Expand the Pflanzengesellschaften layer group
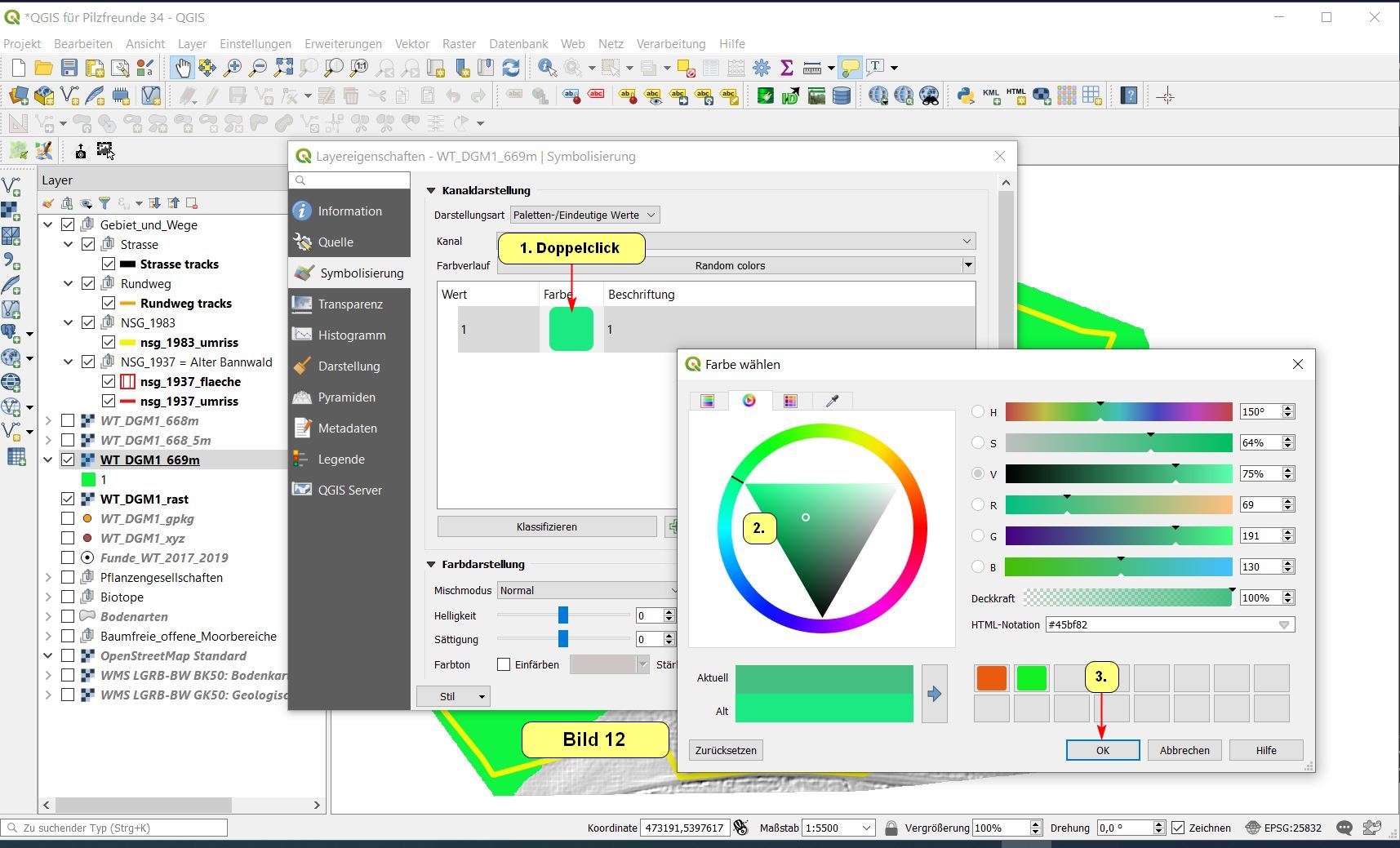The height and width of the screenshot is (848, 1400). 48,577
